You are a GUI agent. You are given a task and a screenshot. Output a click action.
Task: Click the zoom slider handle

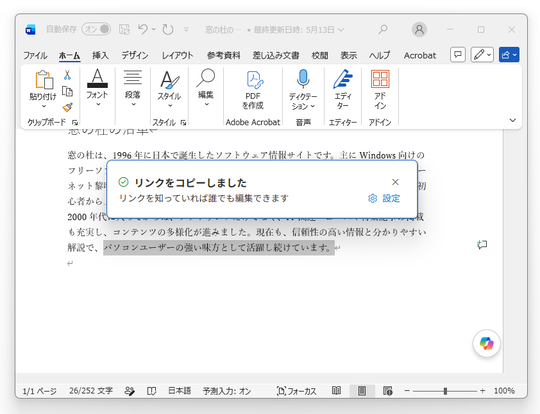[x=445, y=391]
